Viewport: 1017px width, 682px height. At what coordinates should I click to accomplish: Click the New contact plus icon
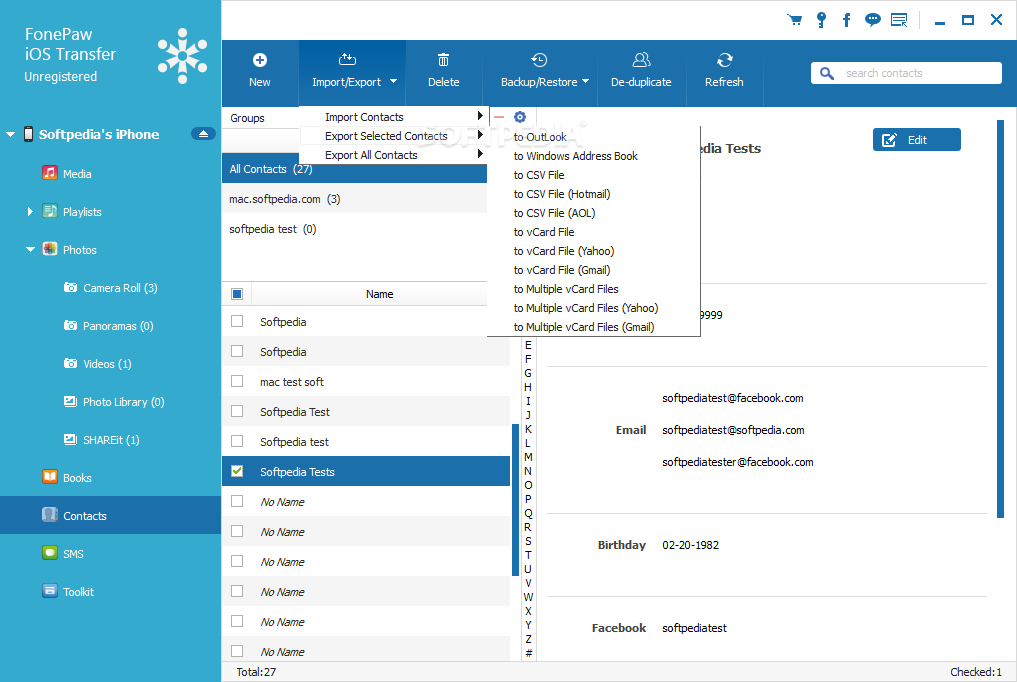click(259, 60)
